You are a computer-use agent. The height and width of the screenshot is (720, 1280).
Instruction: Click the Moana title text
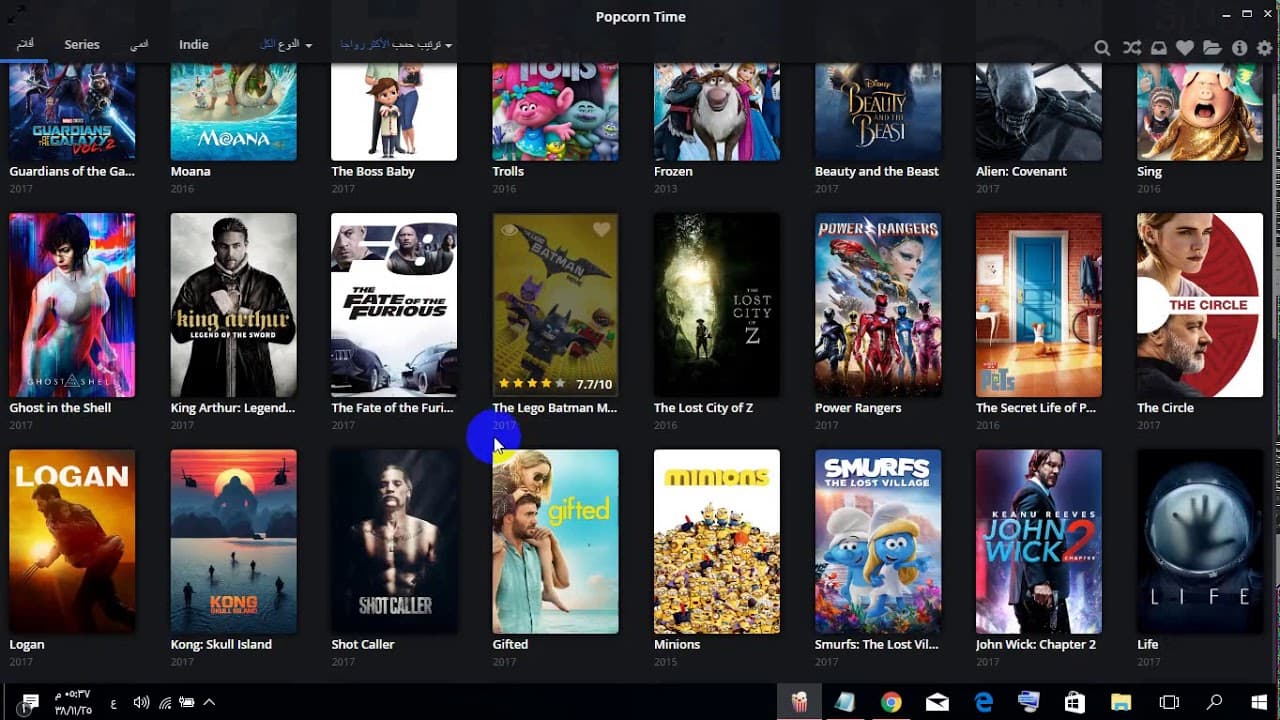click(190, 171)
